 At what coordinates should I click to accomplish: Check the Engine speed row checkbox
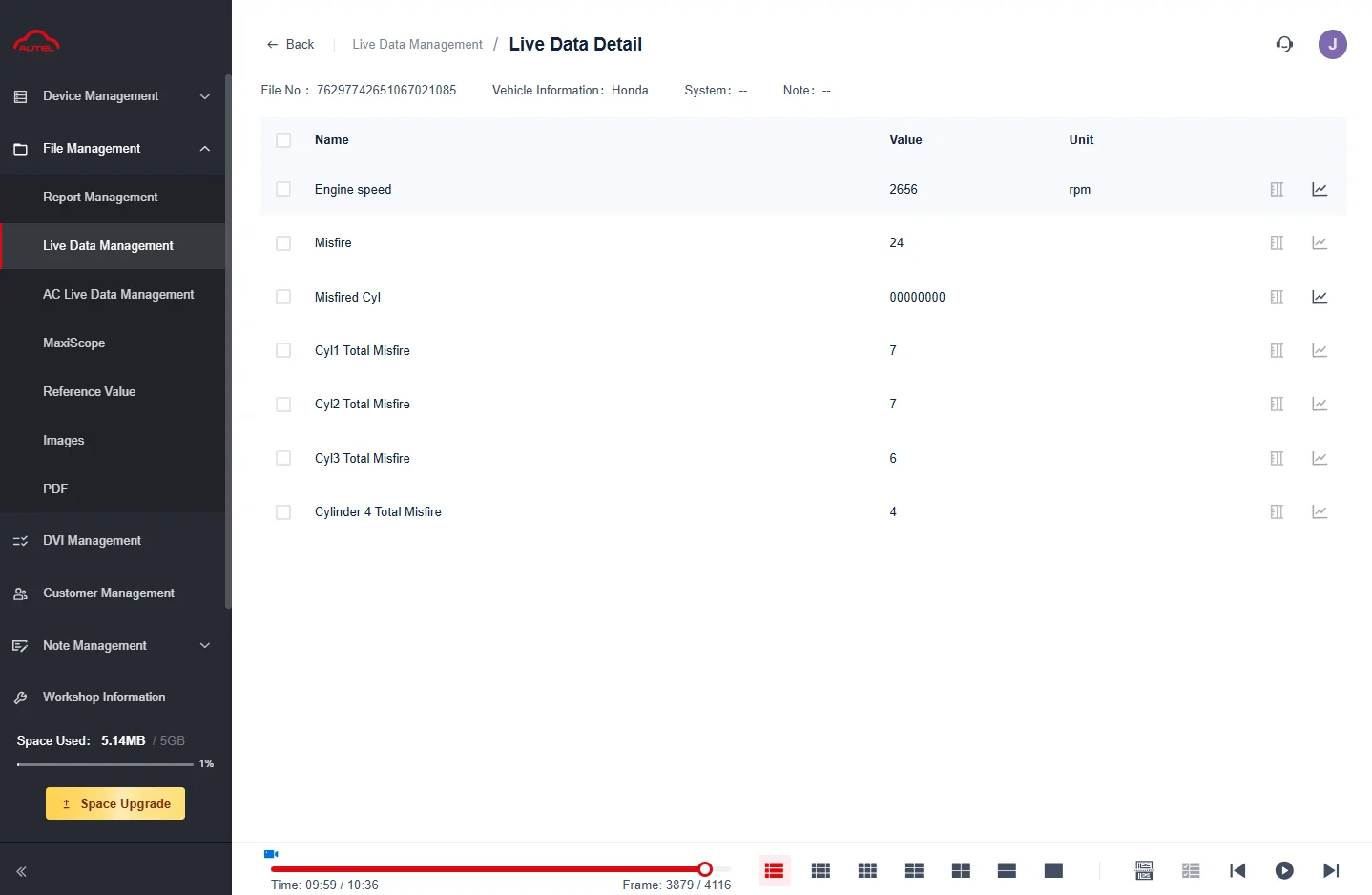click(x=283, y=189)
